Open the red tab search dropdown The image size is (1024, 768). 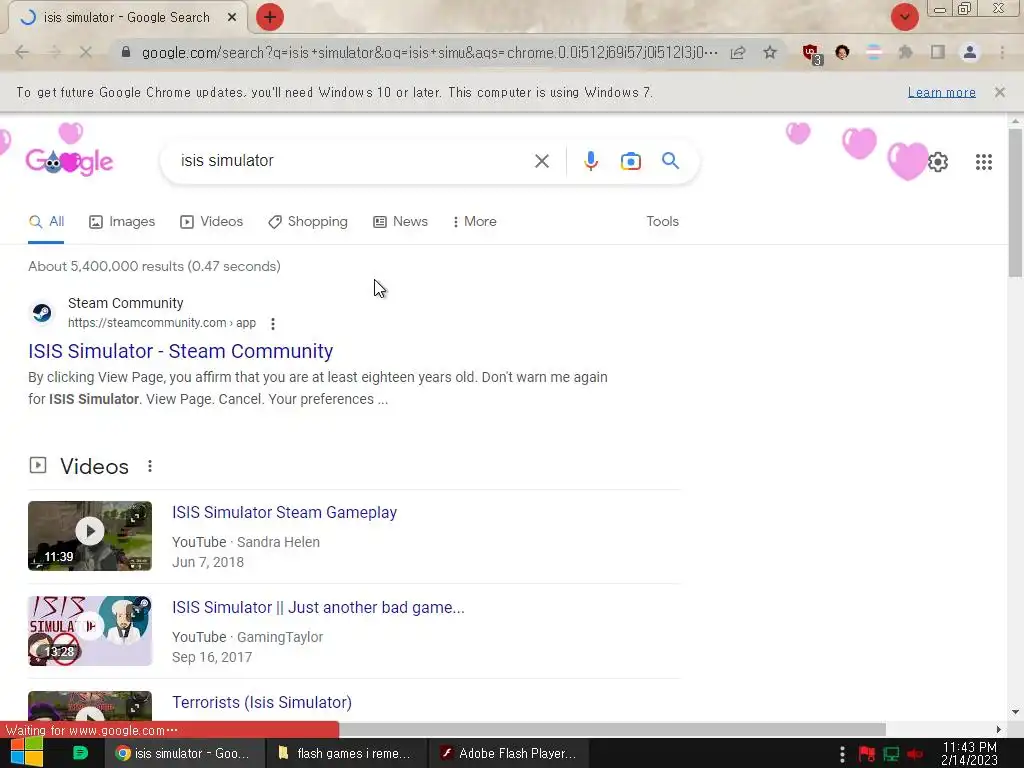click(x=904, y=18)
